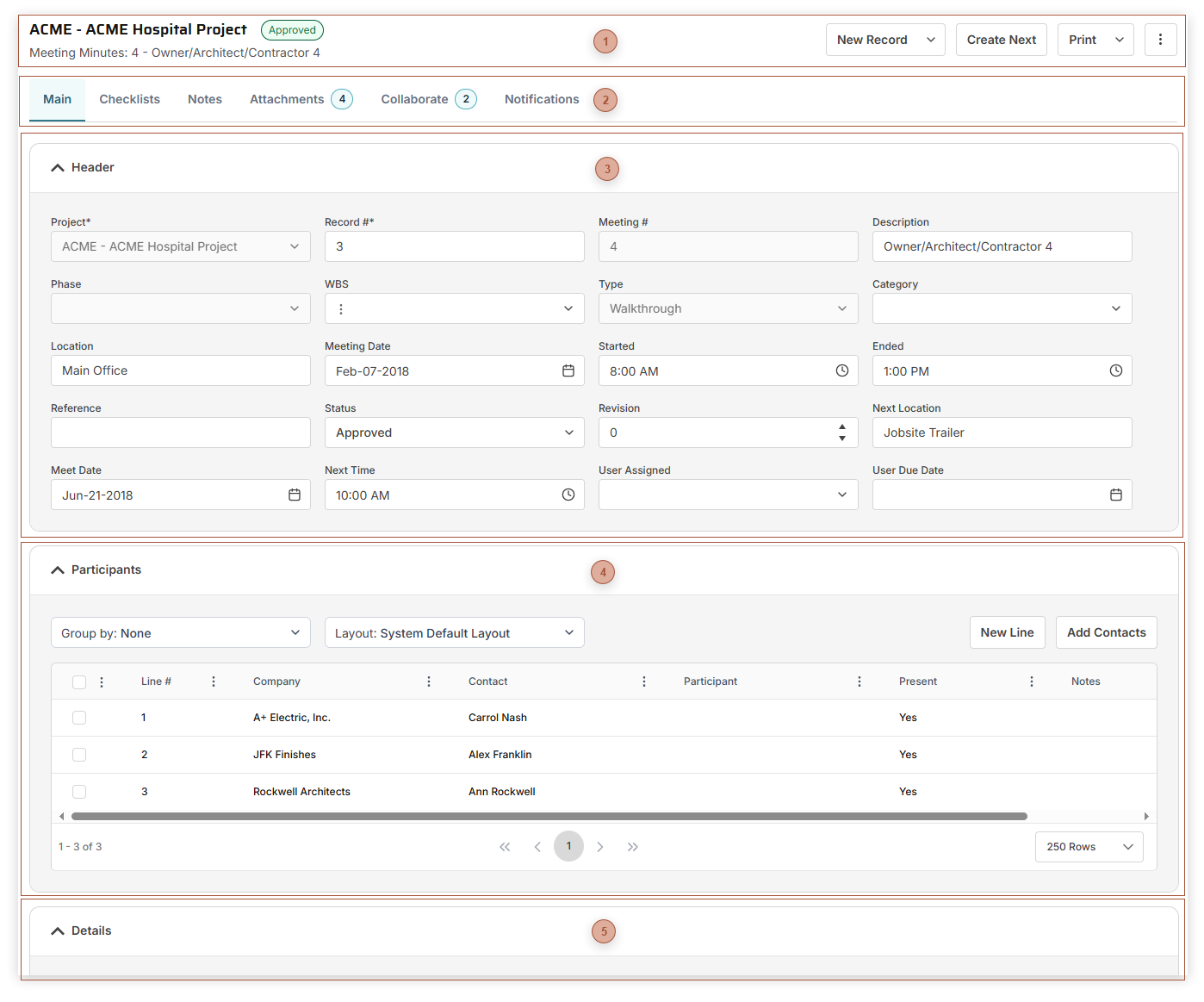This screenshot has height=1002, width=1204.
Task: Select the A+ Electric, Inc. row checkbox
Action: point(79,718)
